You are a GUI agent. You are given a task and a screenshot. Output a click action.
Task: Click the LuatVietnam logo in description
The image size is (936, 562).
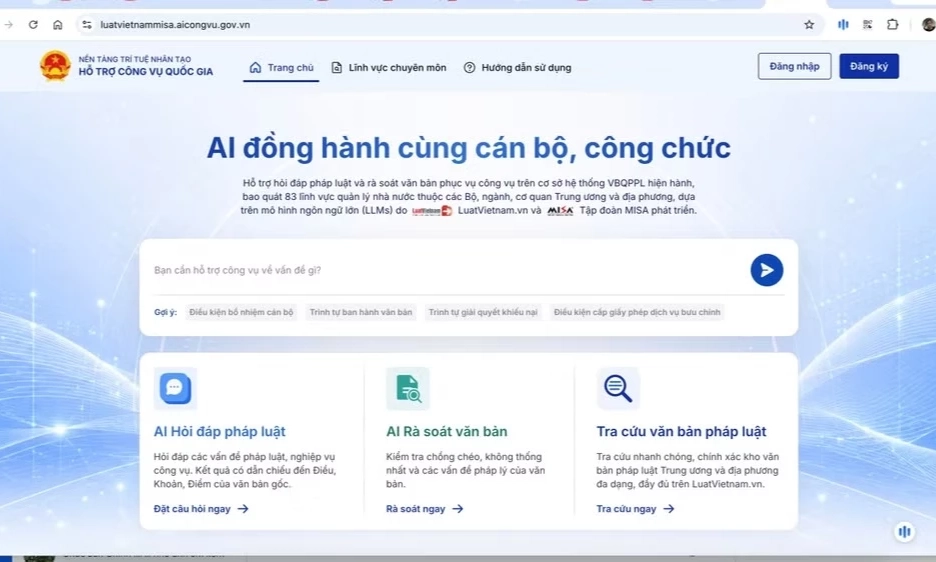tap(432, 211)
